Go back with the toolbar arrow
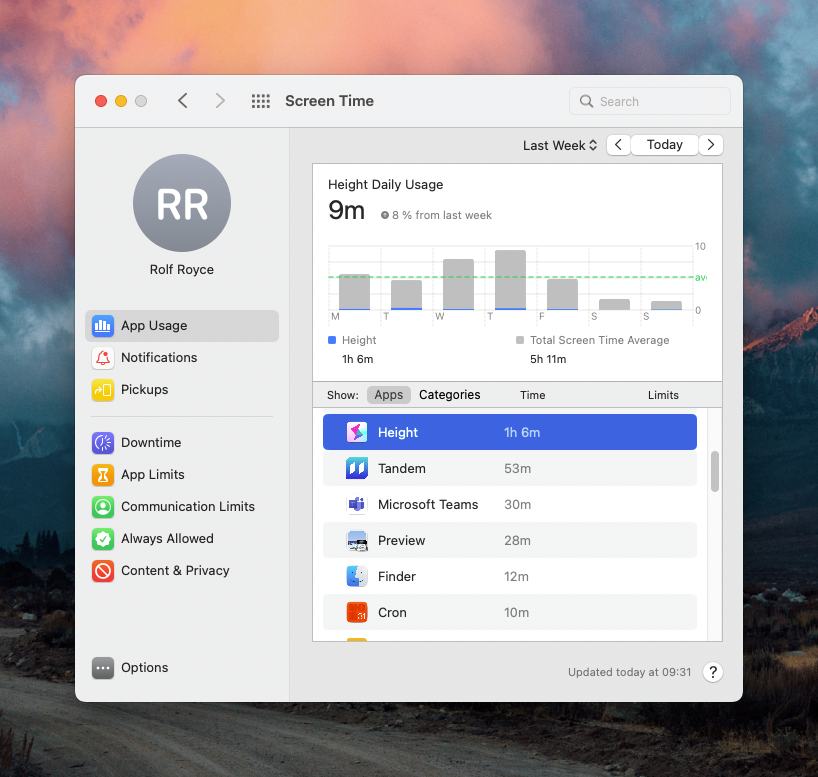This screenshot has height=777, width=818. [x=183, y=101]
